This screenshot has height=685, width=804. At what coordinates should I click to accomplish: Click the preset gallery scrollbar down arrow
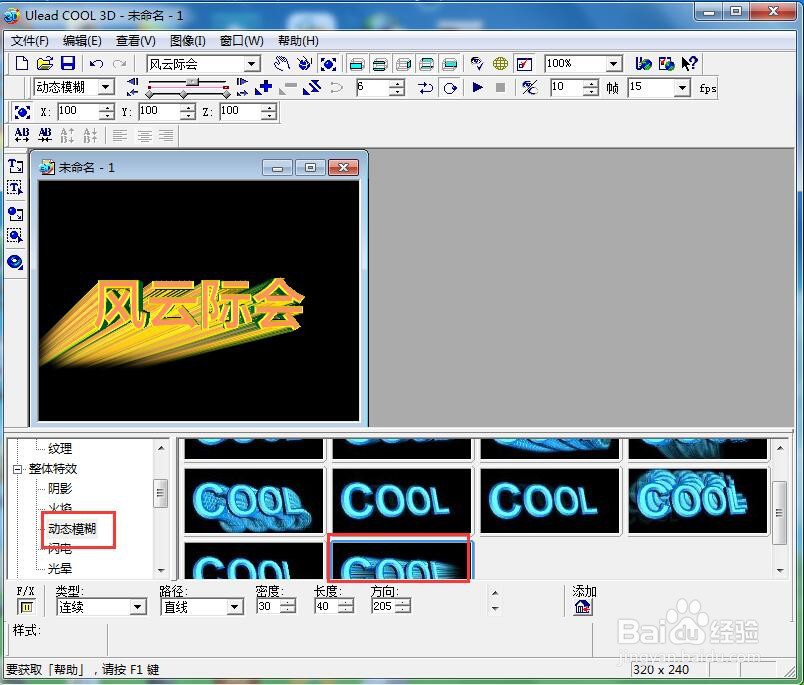(780, 571)
